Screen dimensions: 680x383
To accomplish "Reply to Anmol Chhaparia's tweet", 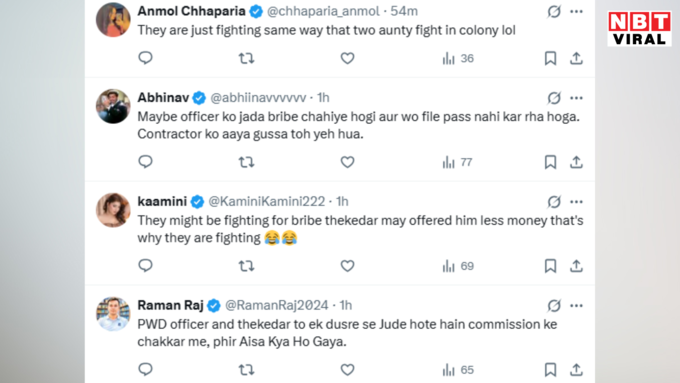I will pyautogui.click(x=145, y=58).
